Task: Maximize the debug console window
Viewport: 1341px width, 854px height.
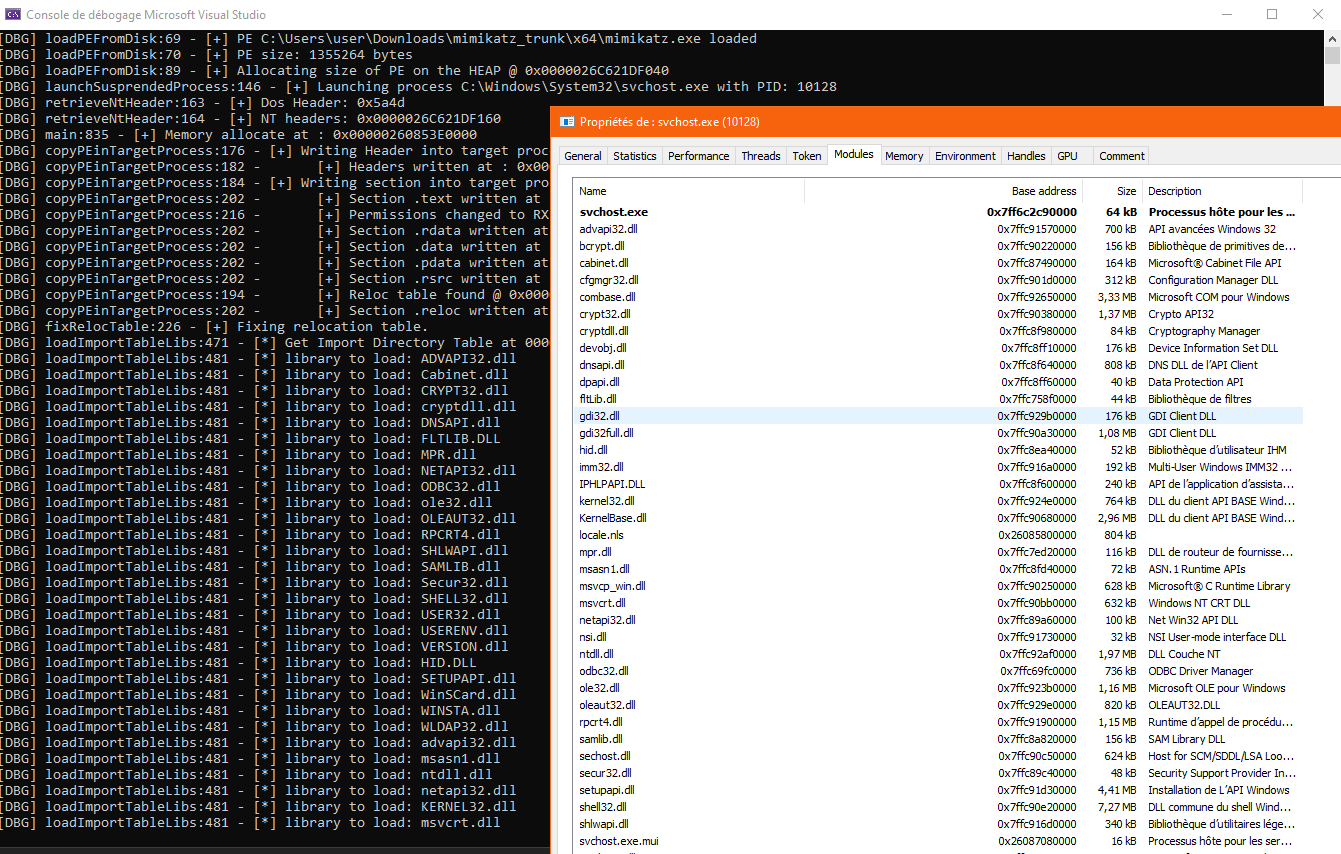Action: [1272, 14]
